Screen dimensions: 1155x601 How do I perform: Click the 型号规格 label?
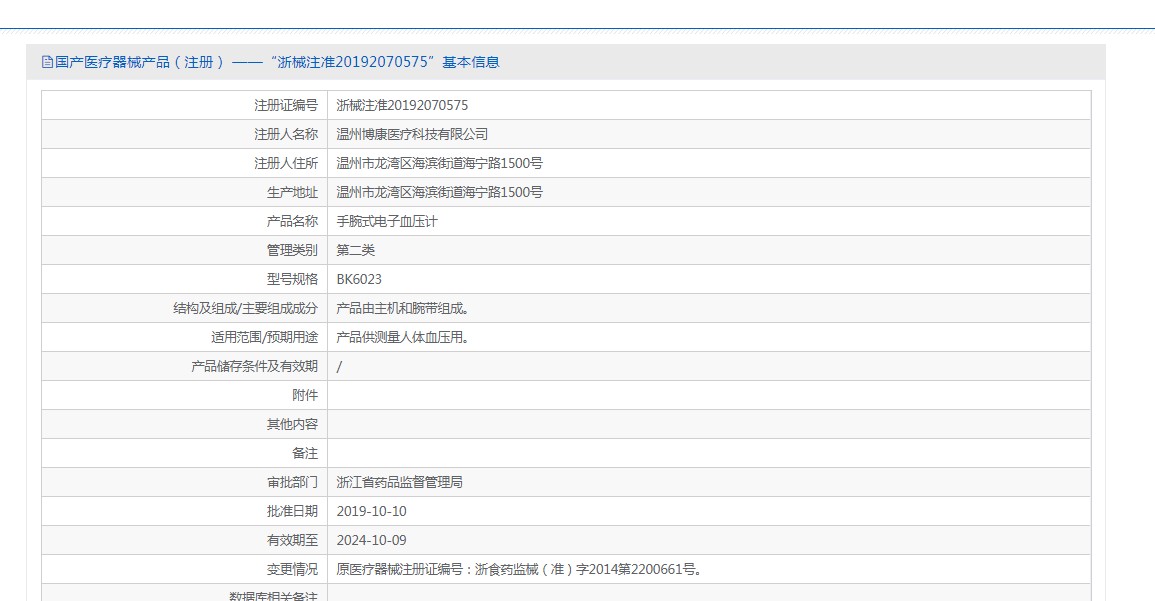(x=292, y=279)
